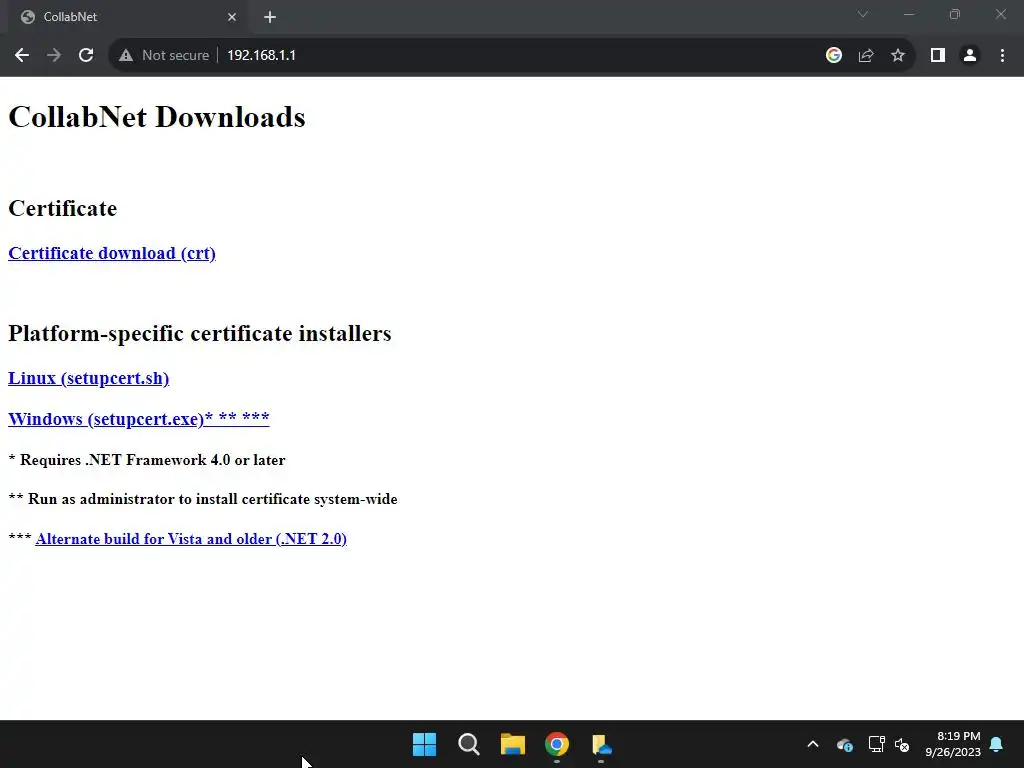
Task: Select the CollabNet browser tab
Action: click(x=126, y=17)
